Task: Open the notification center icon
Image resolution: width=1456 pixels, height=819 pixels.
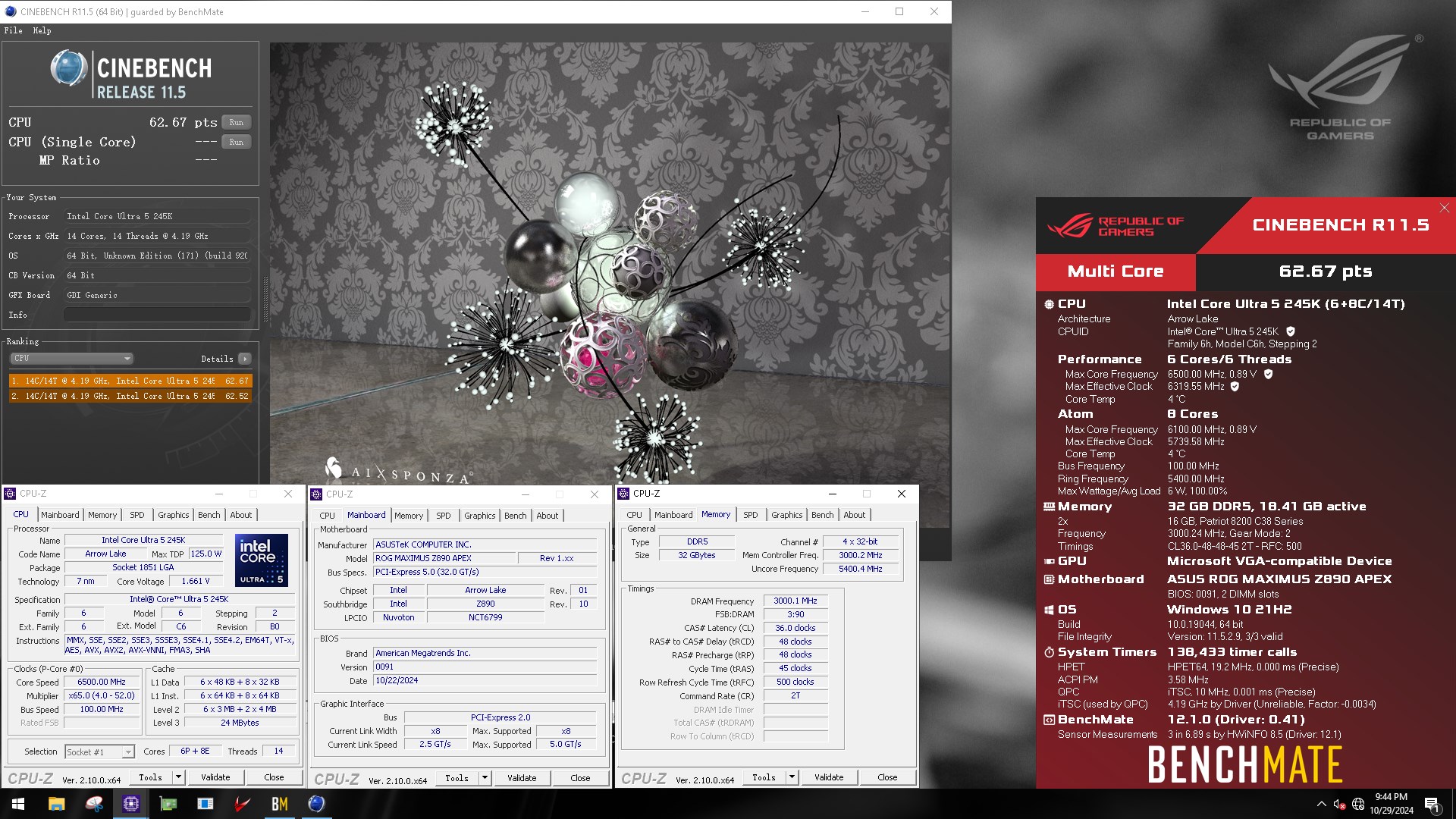Action: (1432, 805)
